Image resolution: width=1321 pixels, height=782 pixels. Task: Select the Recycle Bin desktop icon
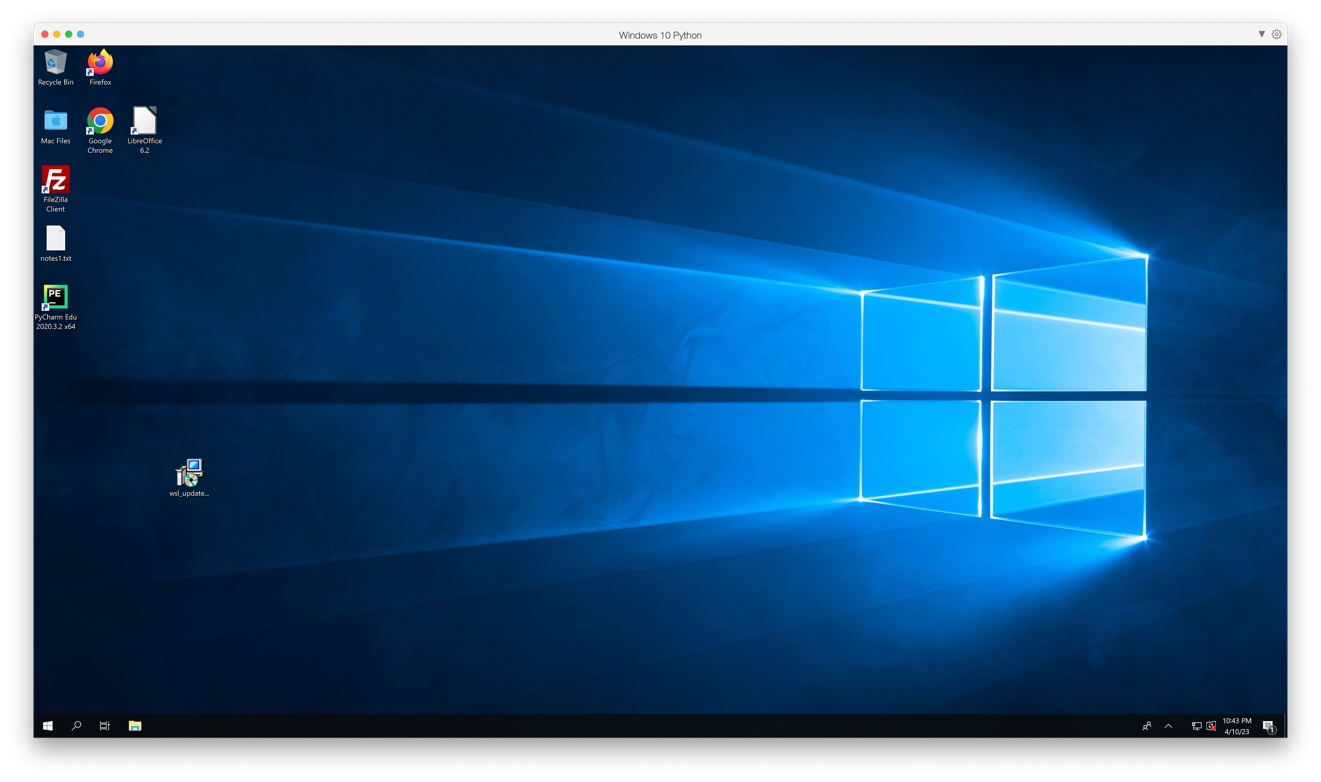[x=56, y=68]
